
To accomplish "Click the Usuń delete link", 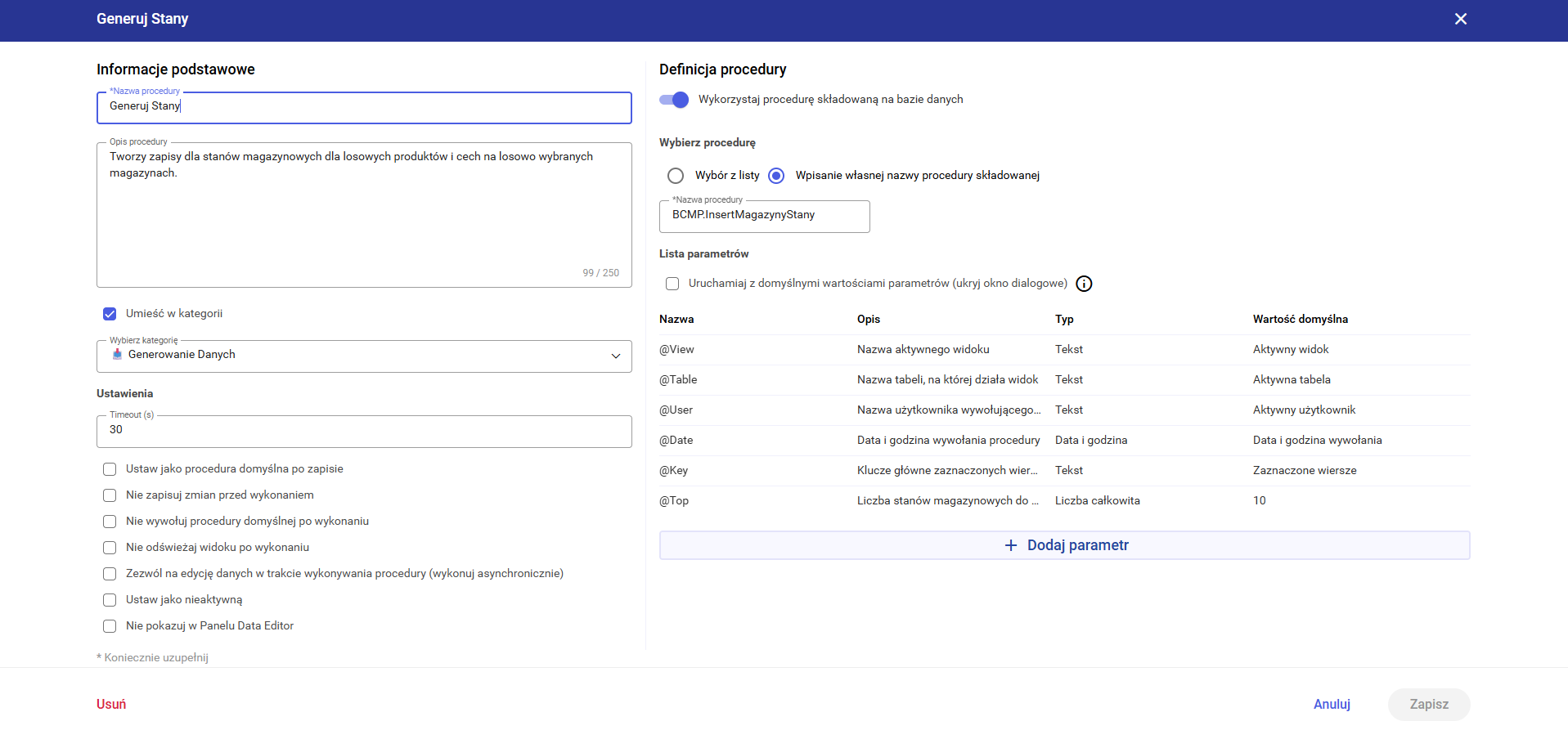I will click(111, 704).
